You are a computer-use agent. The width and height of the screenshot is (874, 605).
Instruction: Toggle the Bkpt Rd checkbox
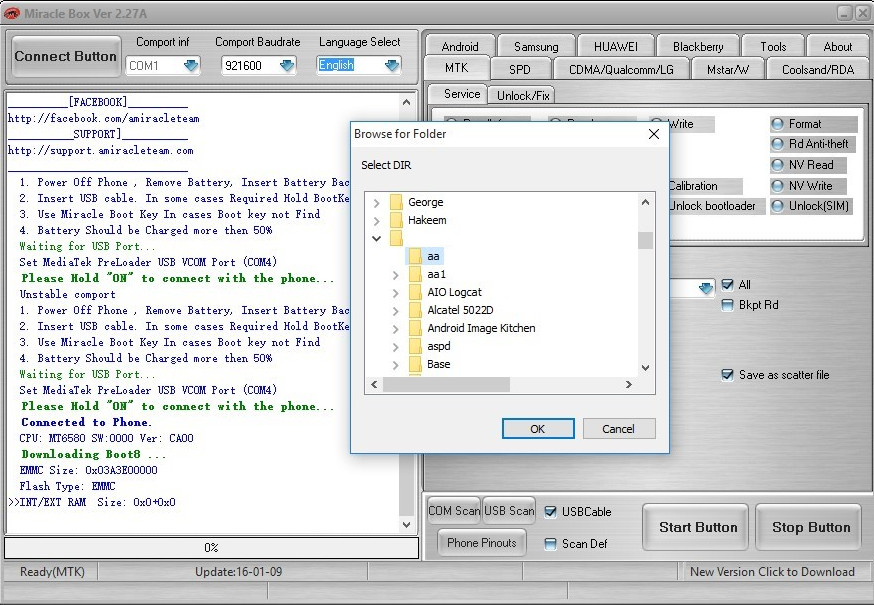pyautogui.click(x=727, y=305)
